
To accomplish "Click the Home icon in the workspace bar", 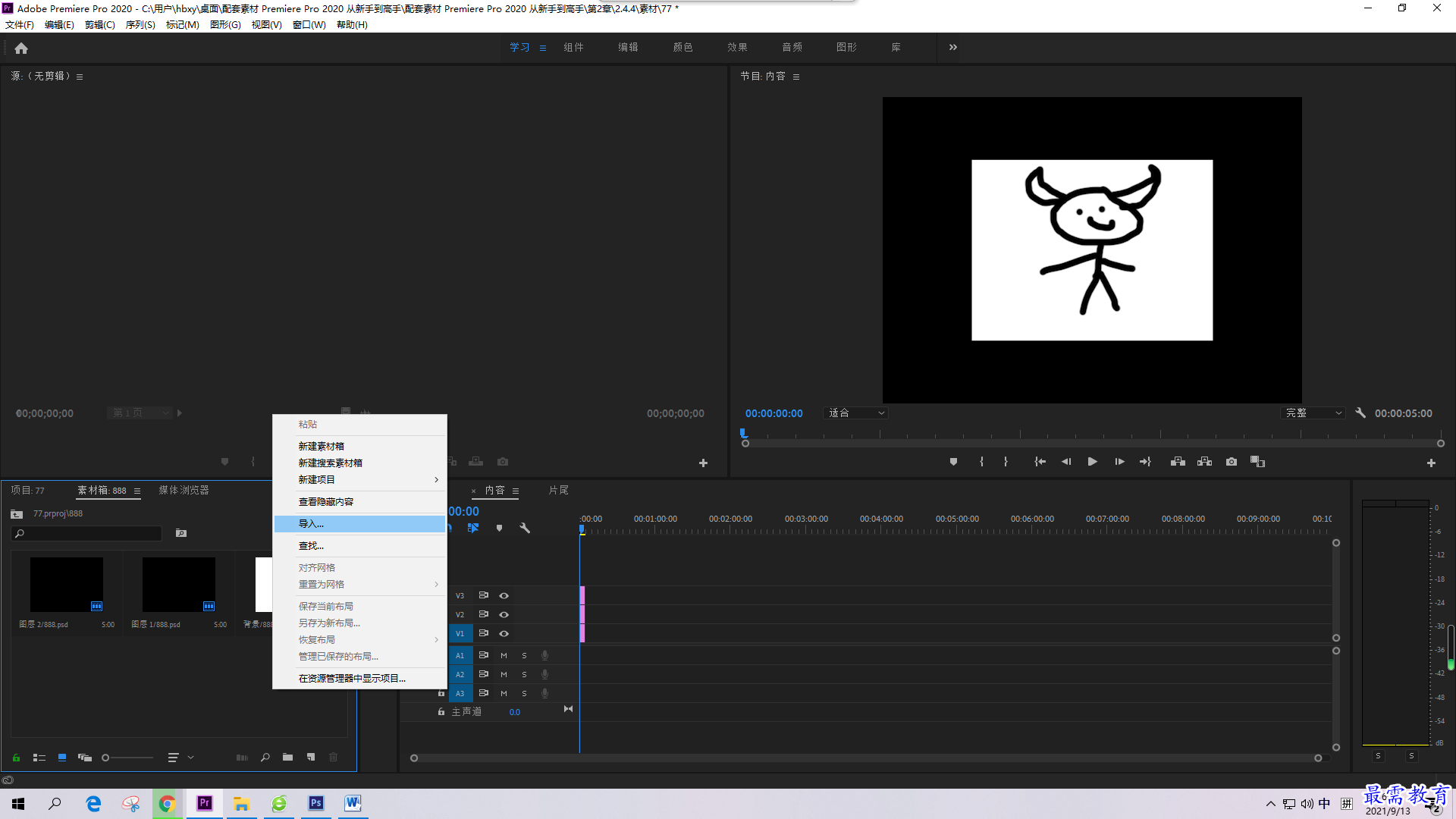I will pos(21,48).
